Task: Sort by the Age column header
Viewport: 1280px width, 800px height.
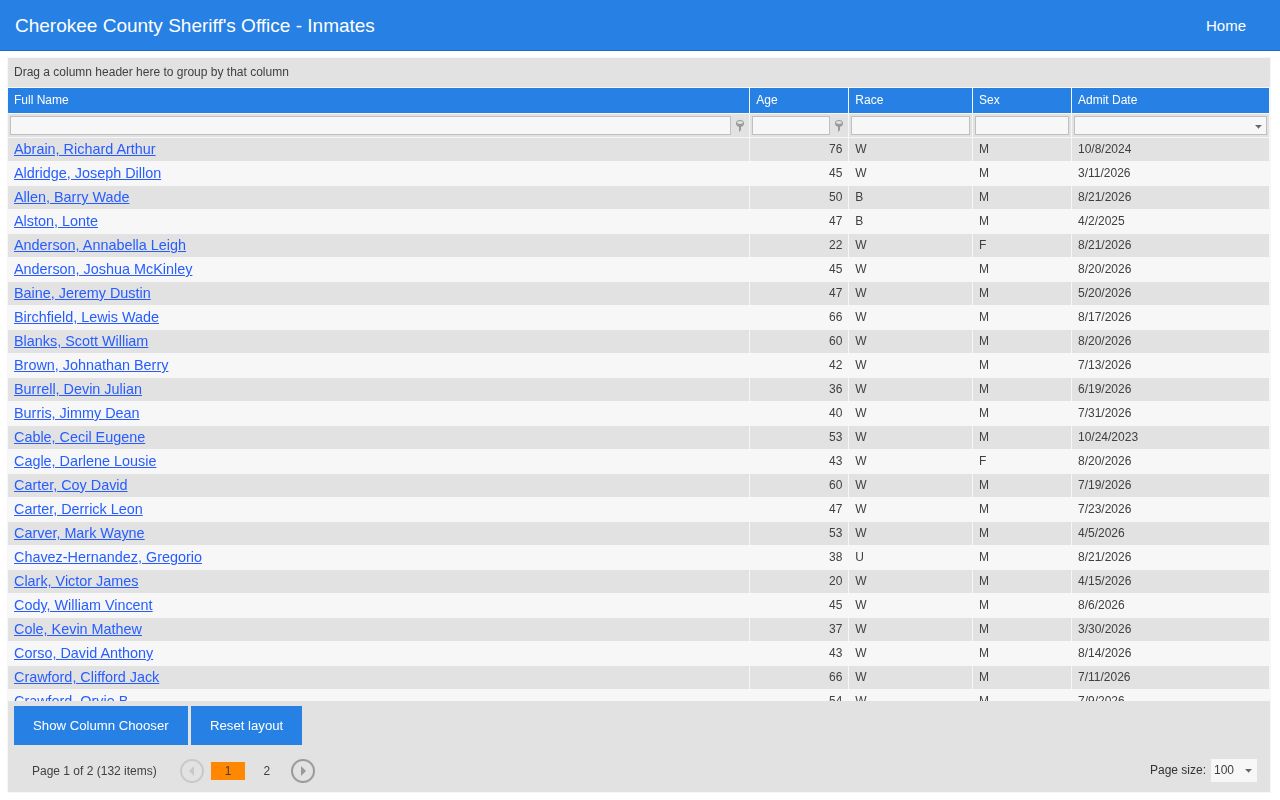Action: (799, 100)
